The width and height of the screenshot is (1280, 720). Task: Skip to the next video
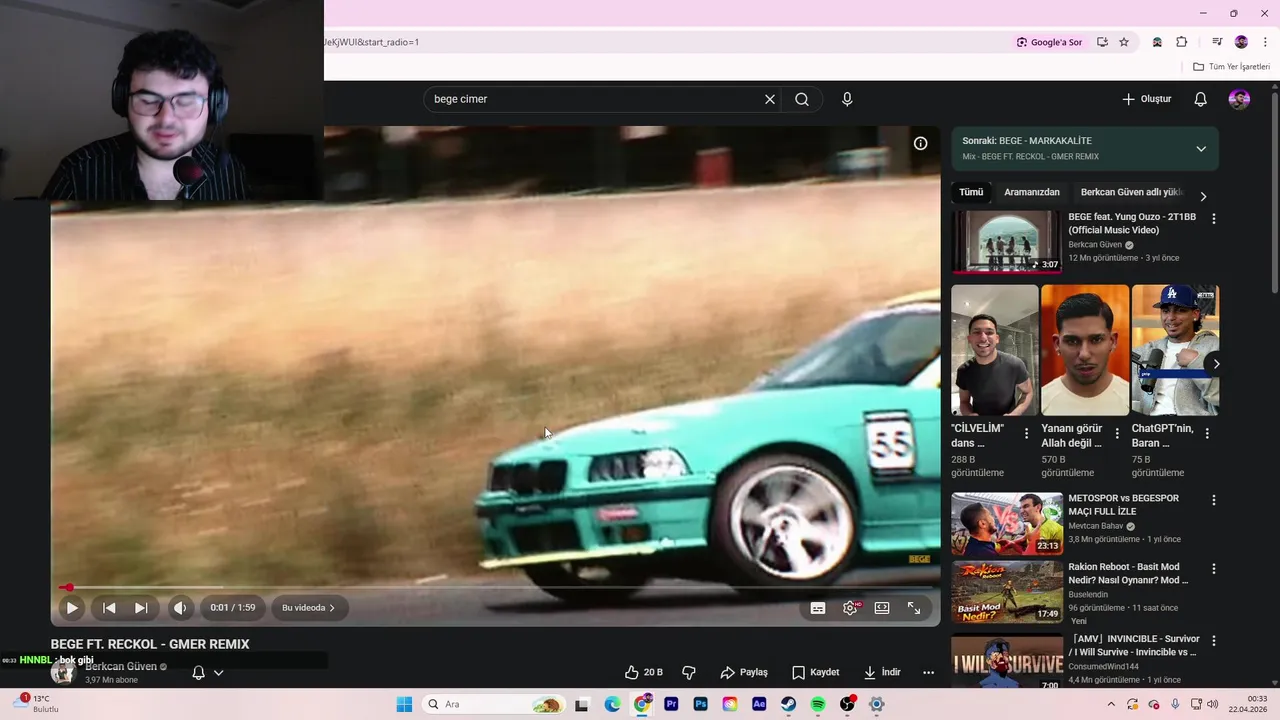(141, 608)
